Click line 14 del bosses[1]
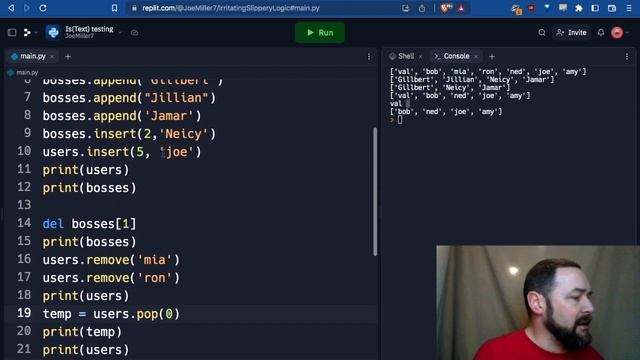 (89, 224)
